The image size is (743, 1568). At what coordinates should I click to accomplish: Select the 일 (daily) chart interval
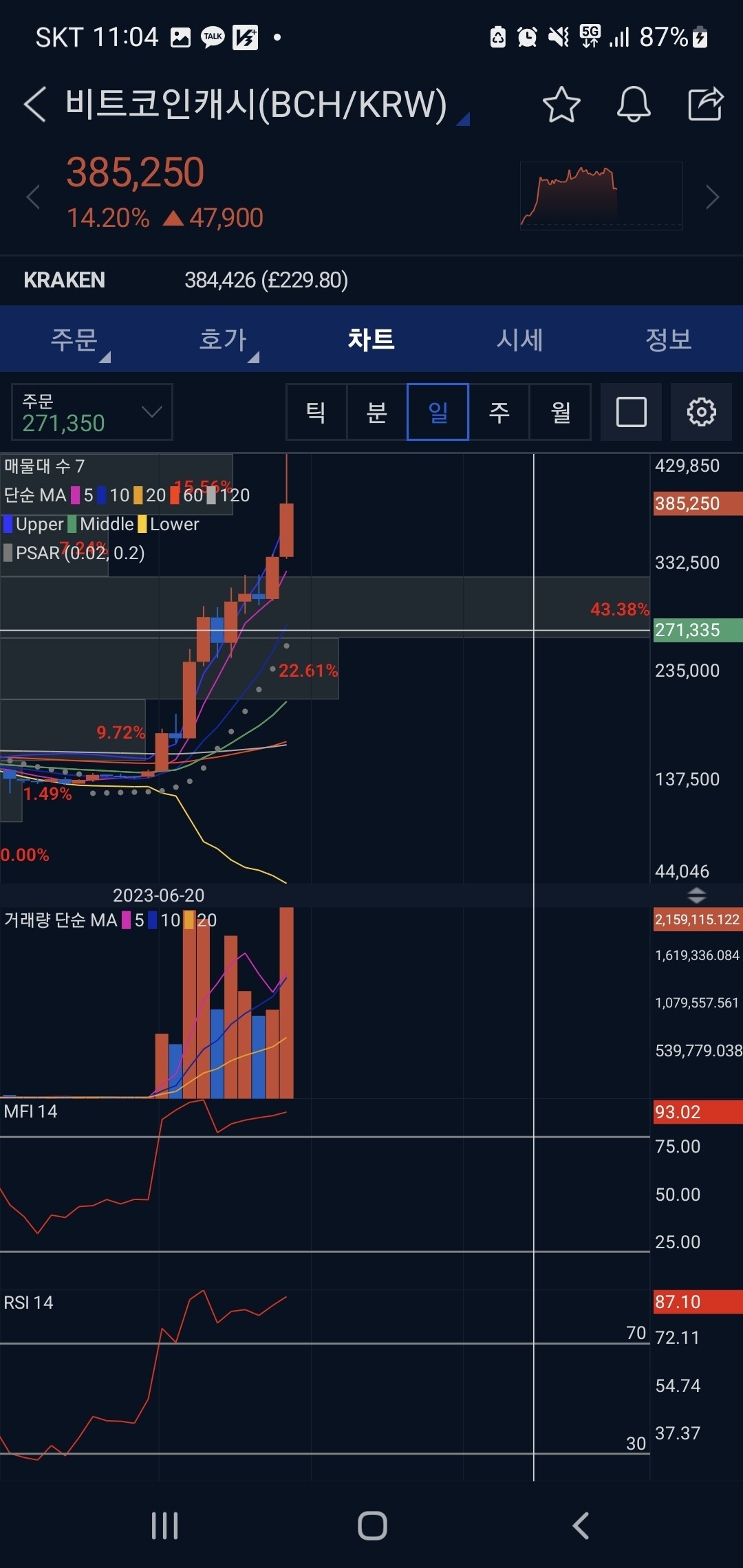pos(438,412)
